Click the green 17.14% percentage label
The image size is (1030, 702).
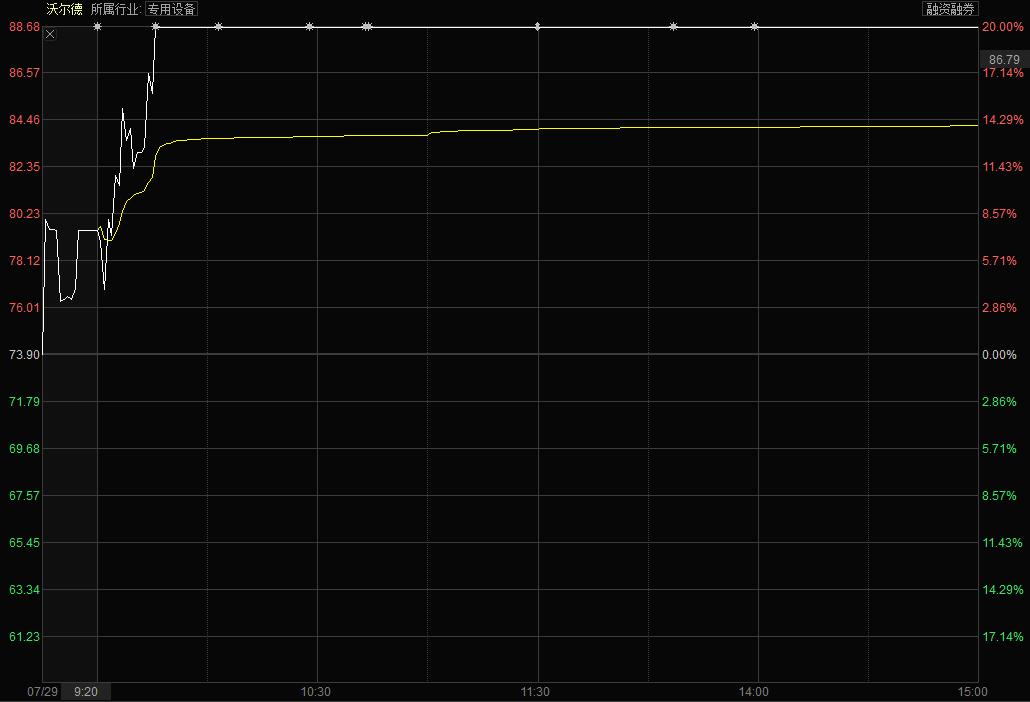1002,636
